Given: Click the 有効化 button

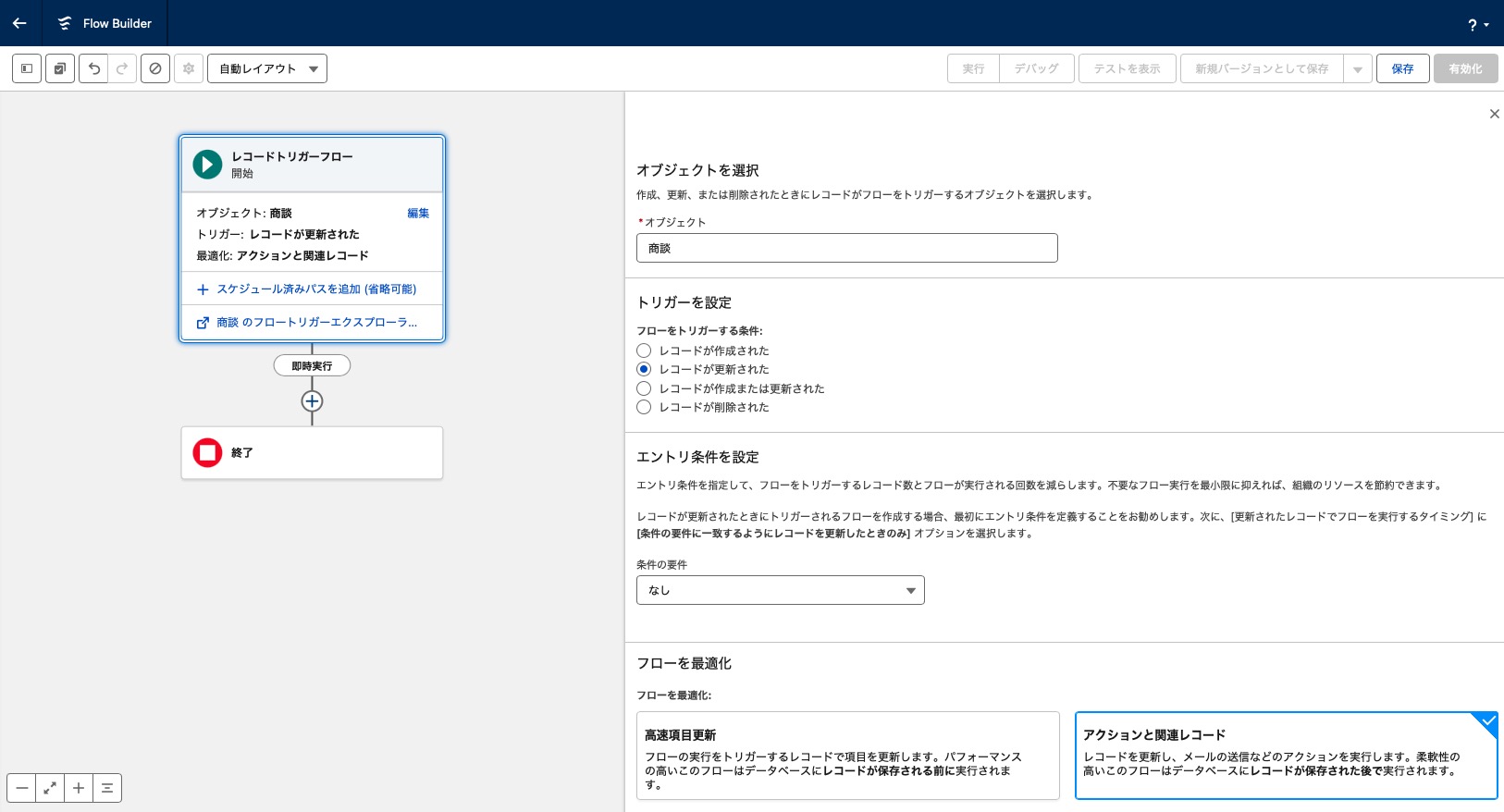Looking at the screenshot, I should (x=1465, y=68).
